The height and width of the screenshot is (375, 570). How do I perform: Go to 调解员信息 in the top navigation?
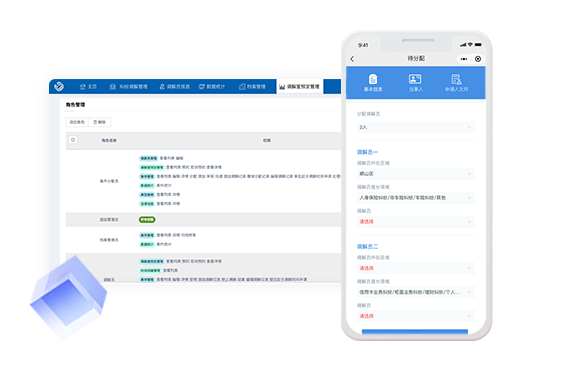(x=174, y=86)
